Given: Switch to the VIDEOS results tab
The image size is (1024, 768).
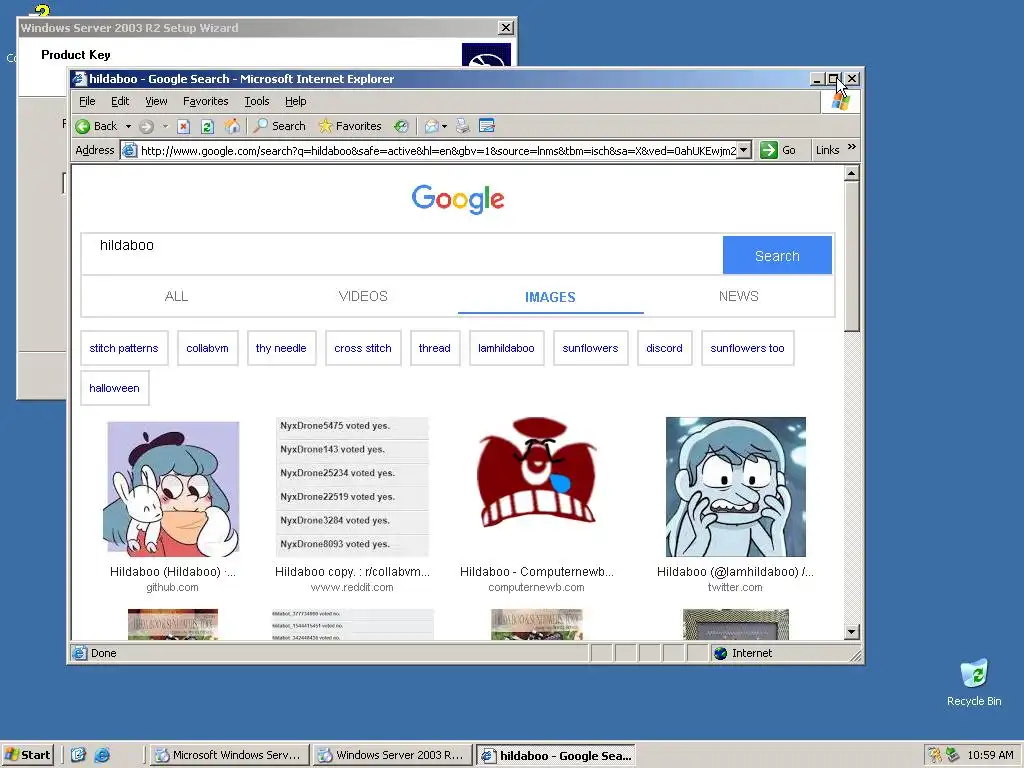Looking at the screenshot, I should click(363, 296).
